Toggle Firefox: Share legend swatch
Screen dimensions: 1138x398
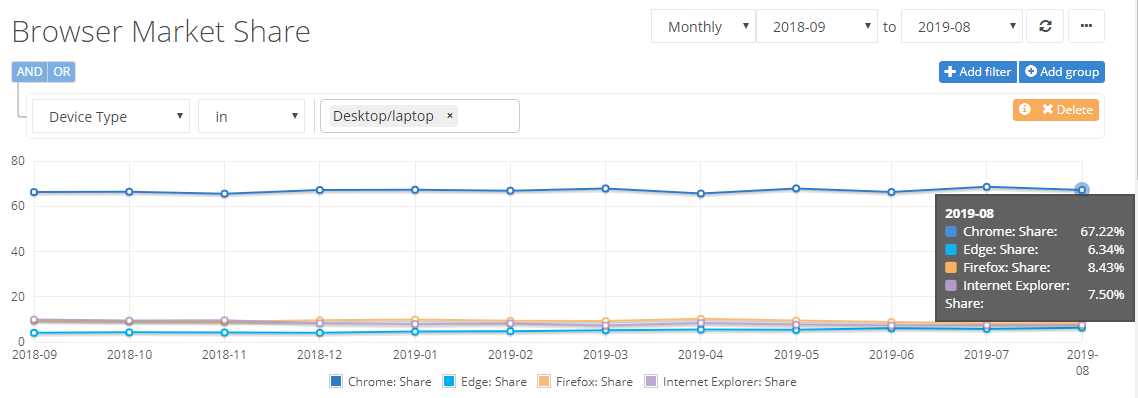(x=544, y=381)
